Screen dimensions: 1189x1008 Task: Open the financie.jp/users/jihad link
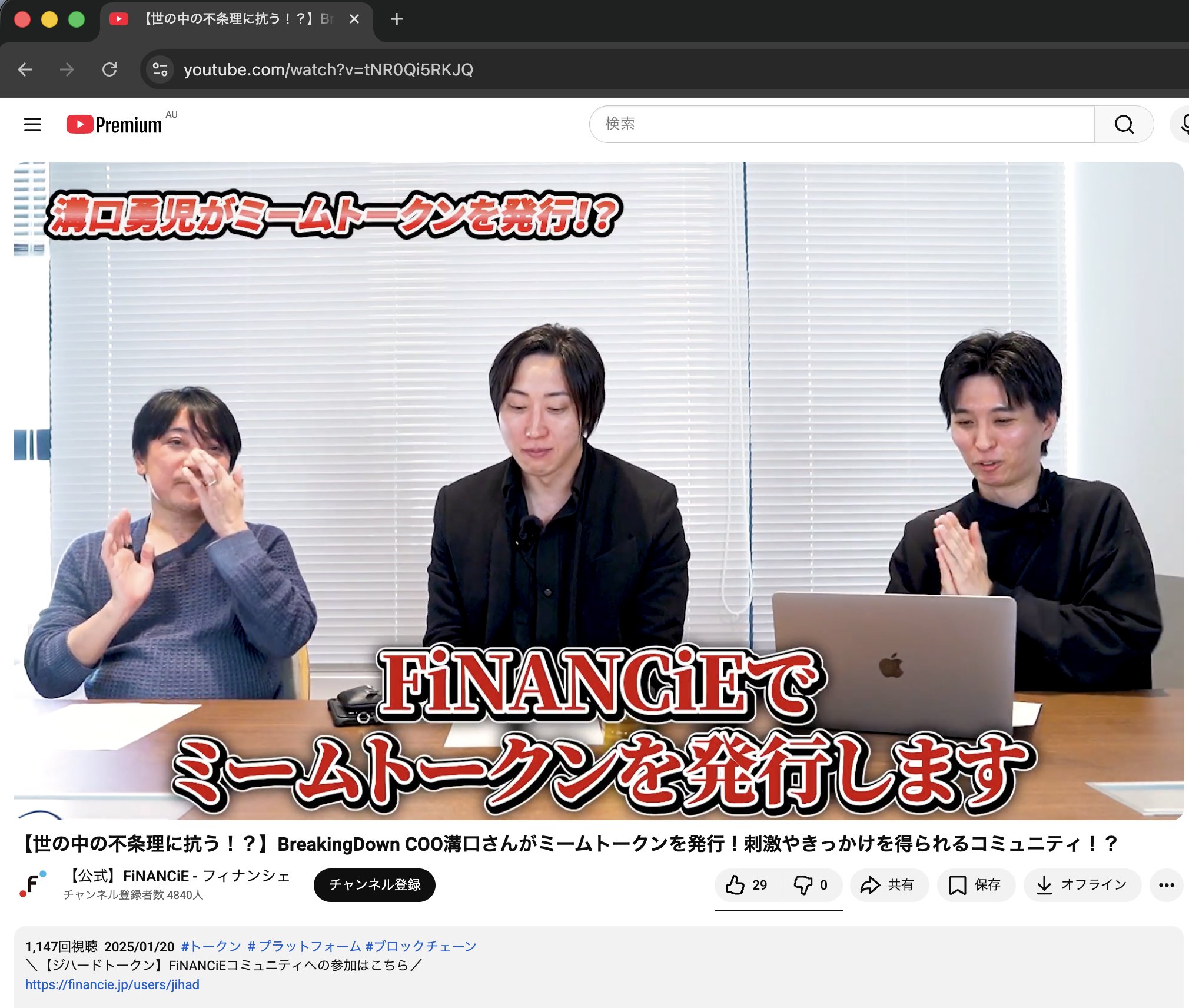click(112, 984)
